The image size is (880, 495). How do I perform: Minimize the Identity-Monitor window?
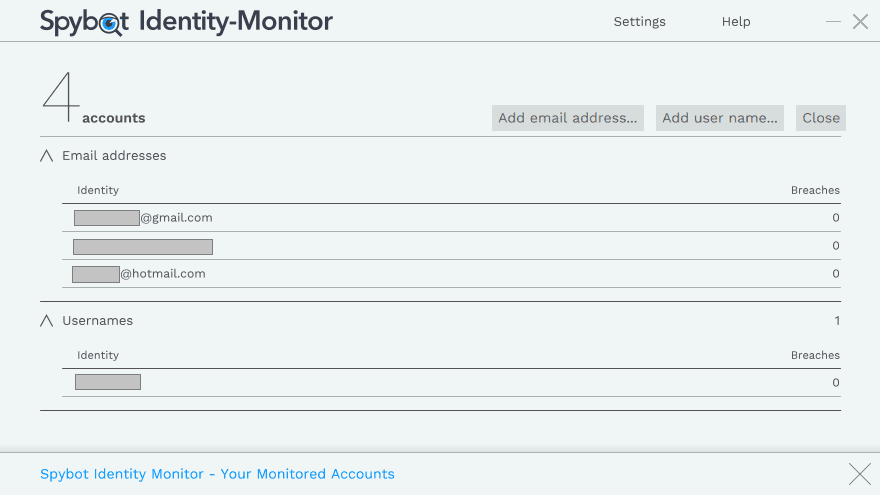click(833, 22)
